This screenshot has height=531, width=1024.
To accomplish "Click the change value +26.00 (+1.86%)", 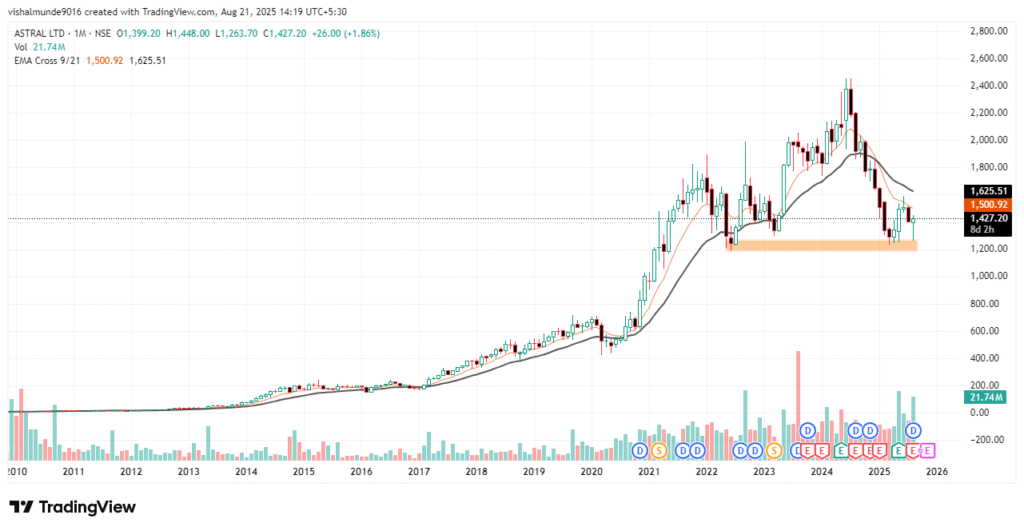I will click(x=346, y=33).
